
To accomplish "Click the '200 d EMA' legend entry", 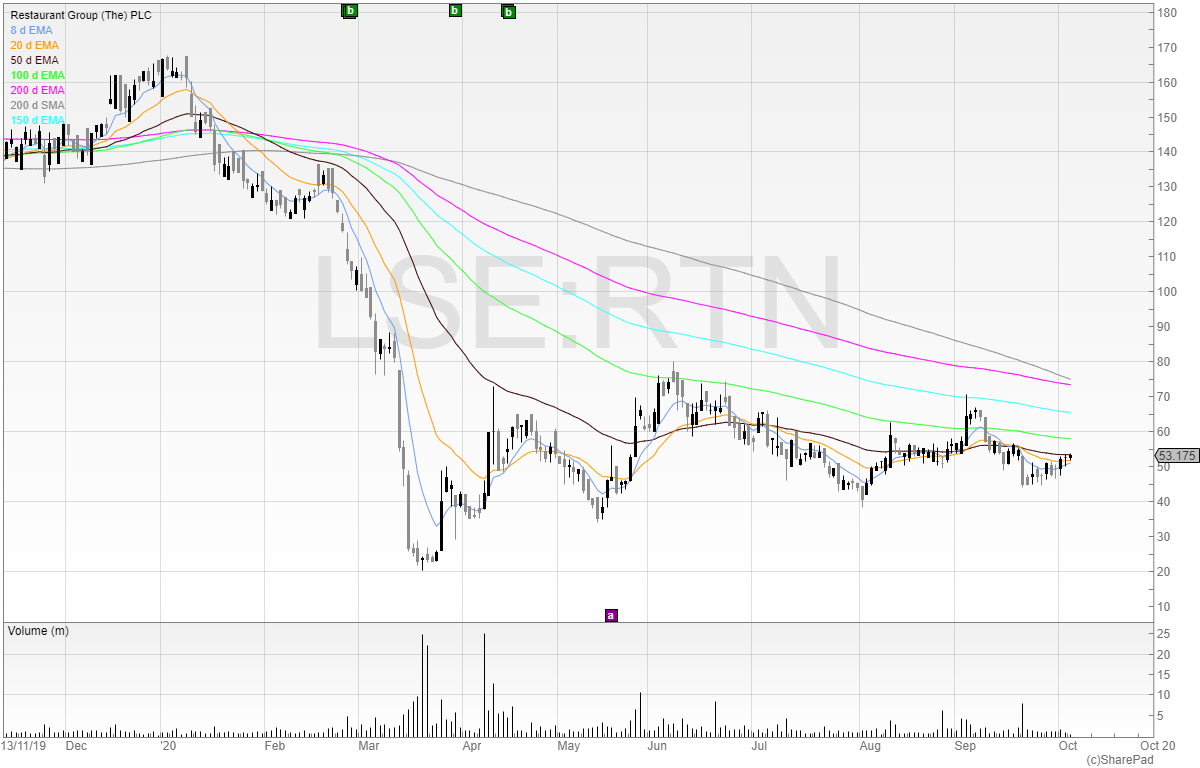I will pyautogui.click(x=37, y=90).
